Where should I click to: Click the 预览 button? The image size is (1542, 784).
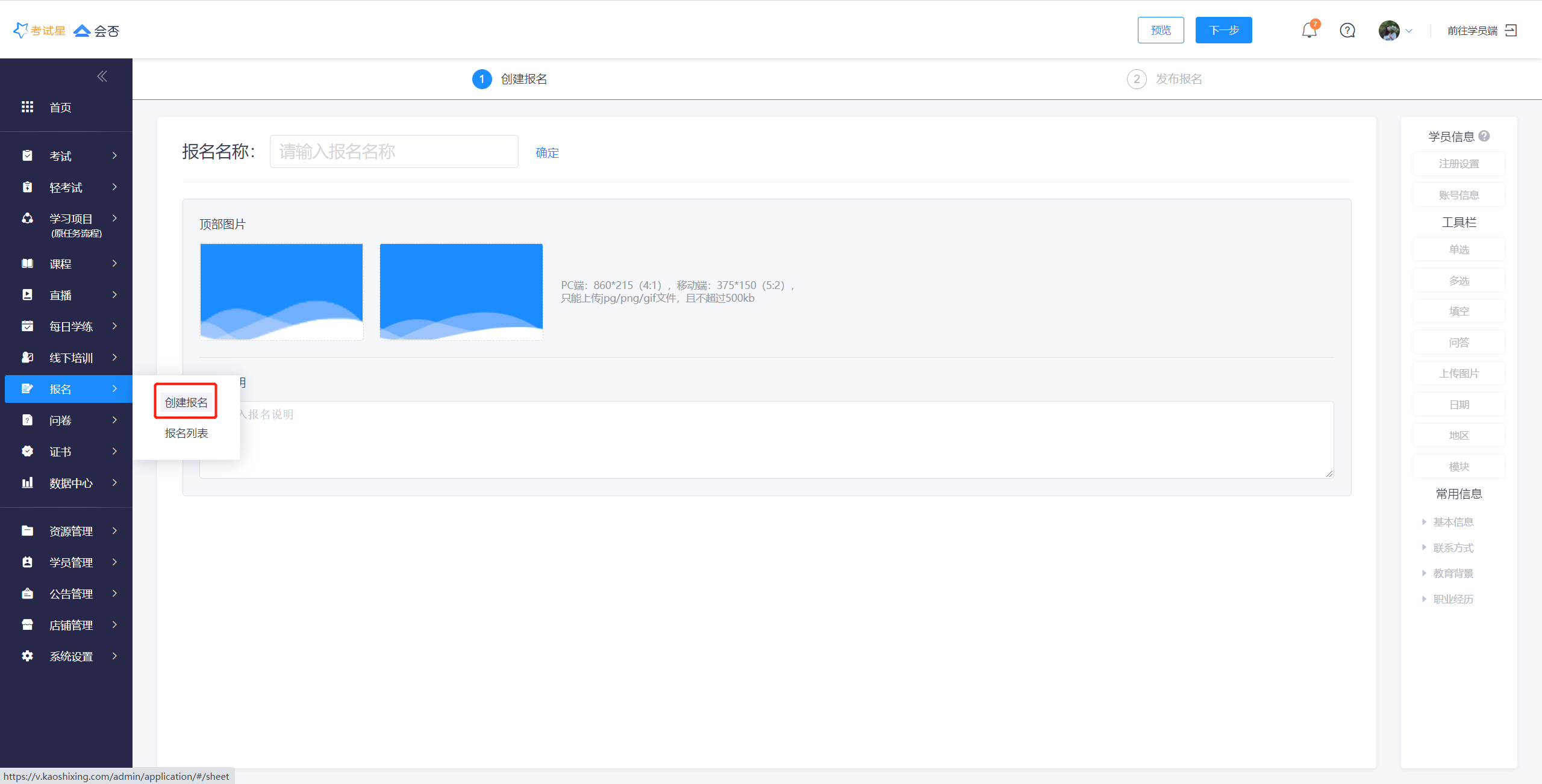(x=1160, y=30)
